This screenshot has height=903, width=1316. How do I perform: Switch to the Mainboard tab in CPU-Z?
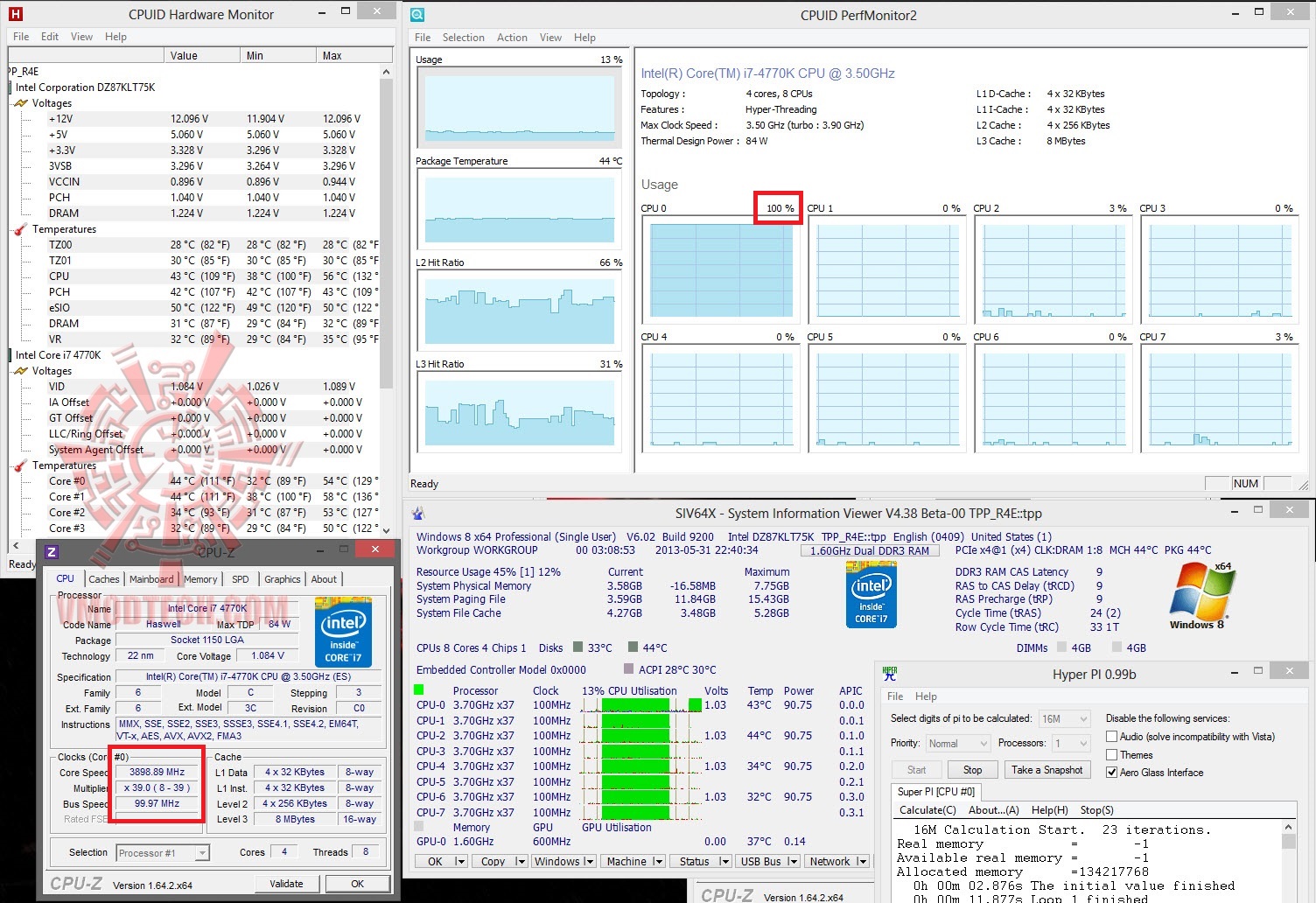coord(151,579)
